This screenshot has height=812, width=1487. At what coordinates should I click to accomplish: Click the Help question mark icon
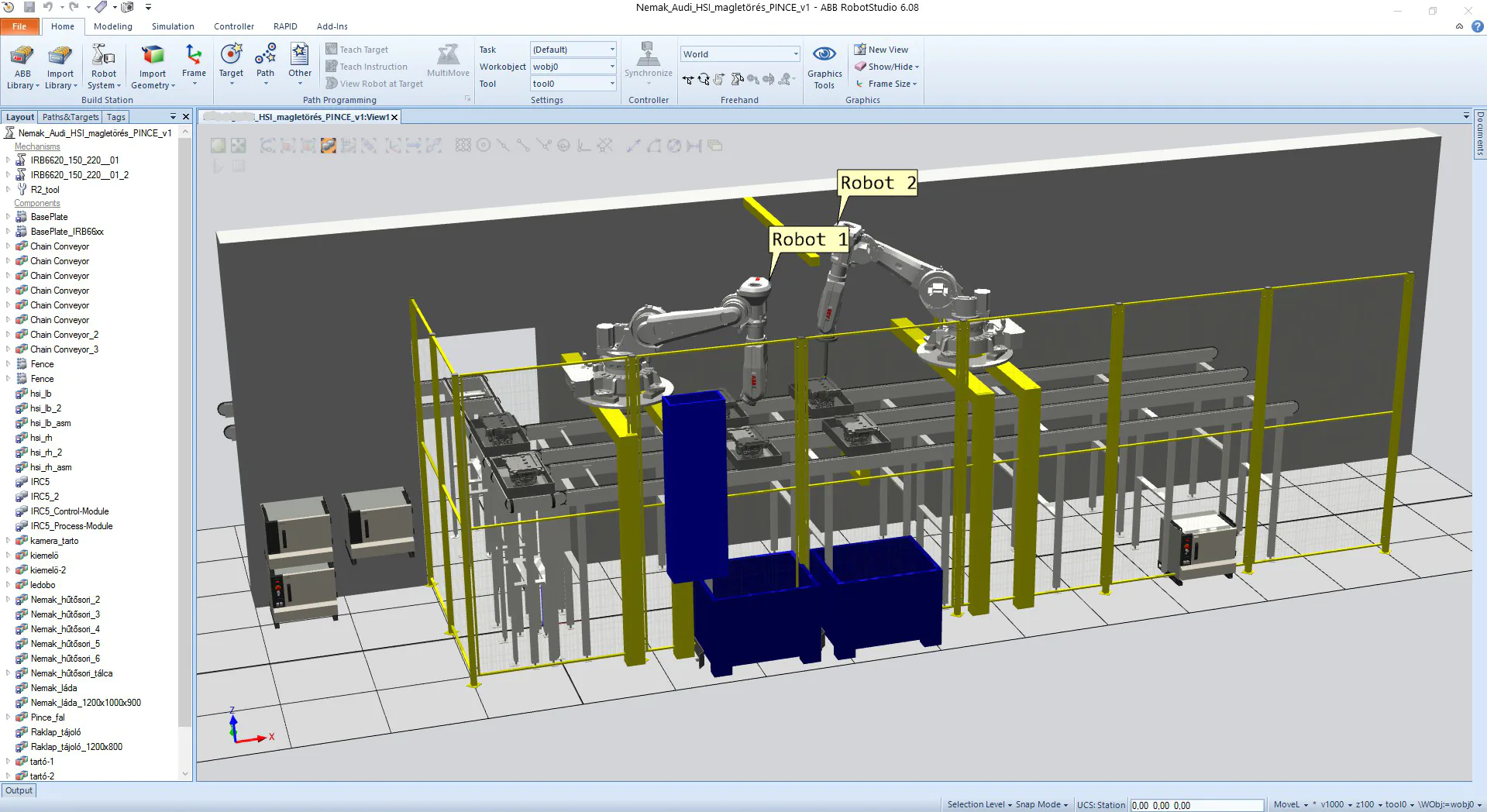point(1477,26)
